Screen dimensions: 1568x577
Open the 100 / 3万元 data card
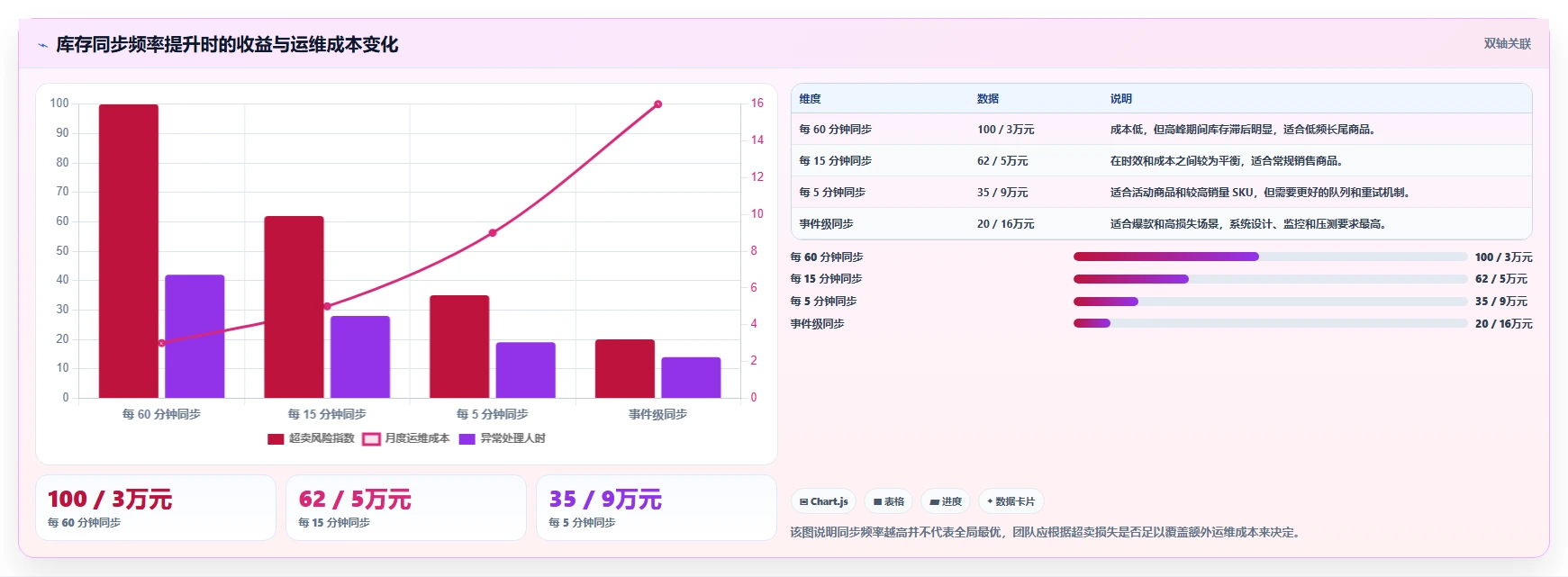coord(156,508)
